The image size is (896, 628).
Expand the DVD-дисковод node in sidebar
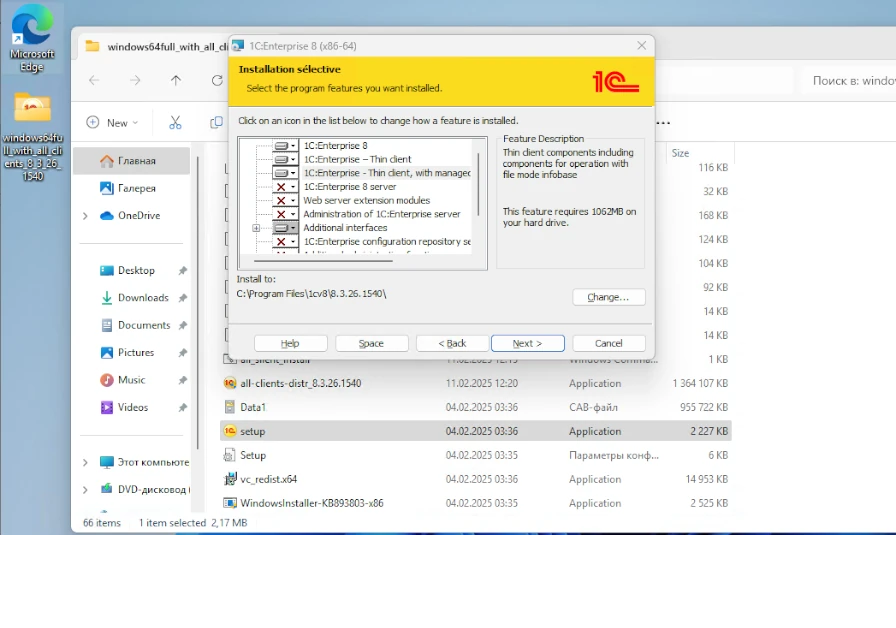[x=85, y=490]
